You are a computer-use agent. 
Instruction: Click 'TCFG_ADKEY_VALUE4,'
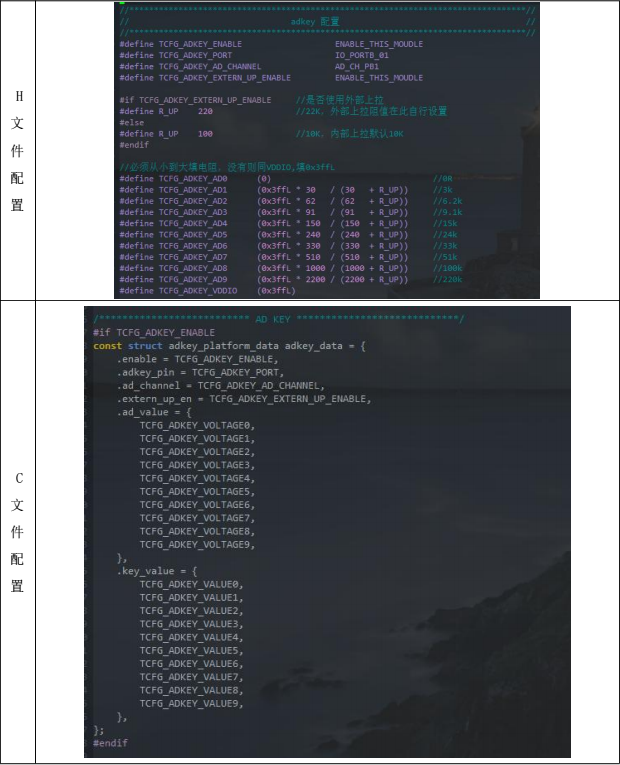[x=191, y=637]
